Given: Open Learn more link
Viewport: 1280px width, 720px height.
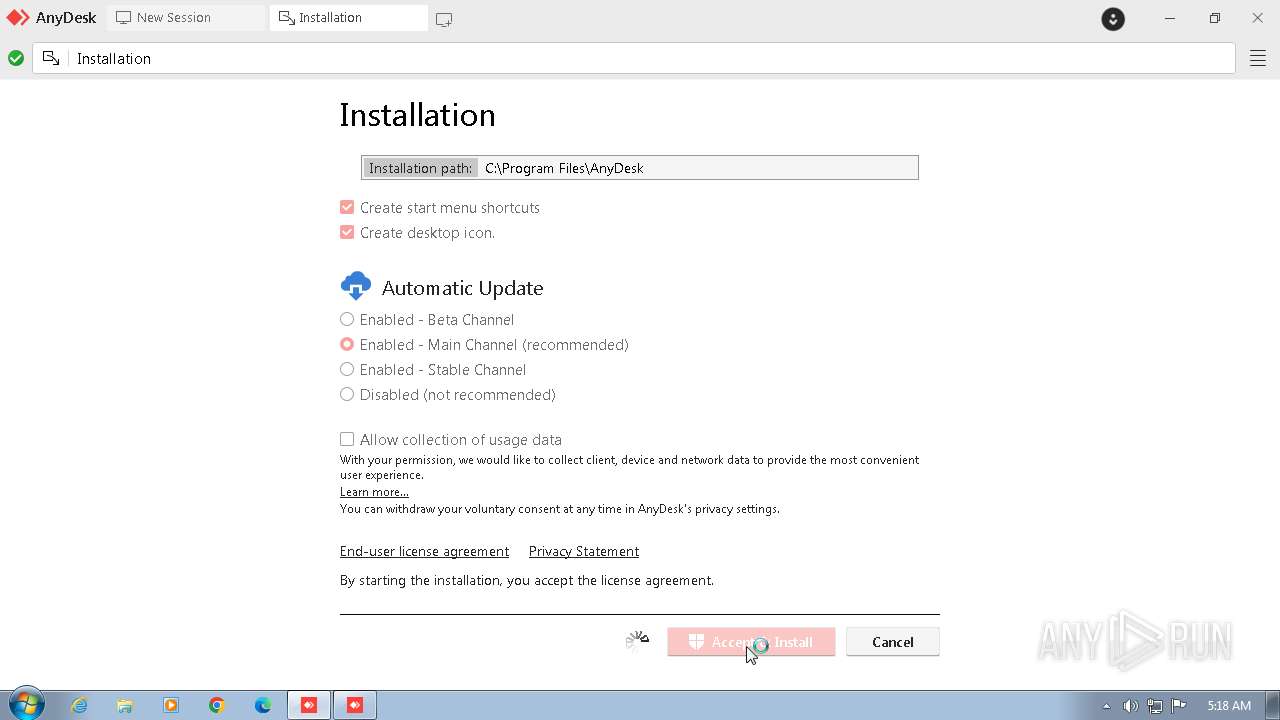Looking at the screenshot, I should pyautogui.click(x=374, y=492).
